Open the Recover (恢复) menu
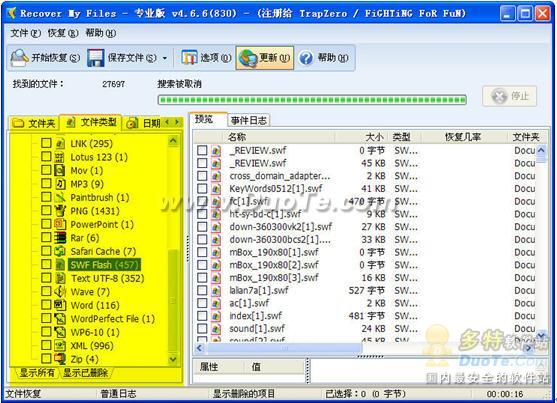Viewport: 557px width, 403px height. coord(63,33)
